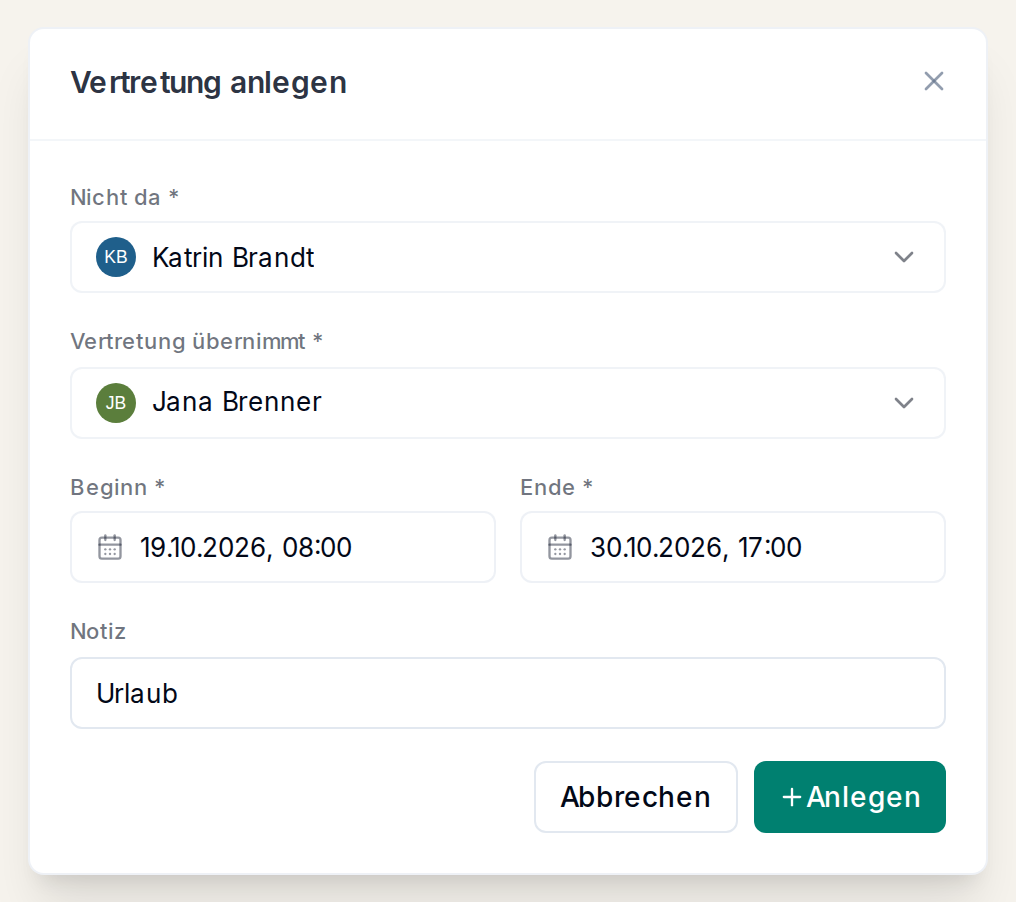Click the JB avatar for Jana Brenner

[116, 403]
